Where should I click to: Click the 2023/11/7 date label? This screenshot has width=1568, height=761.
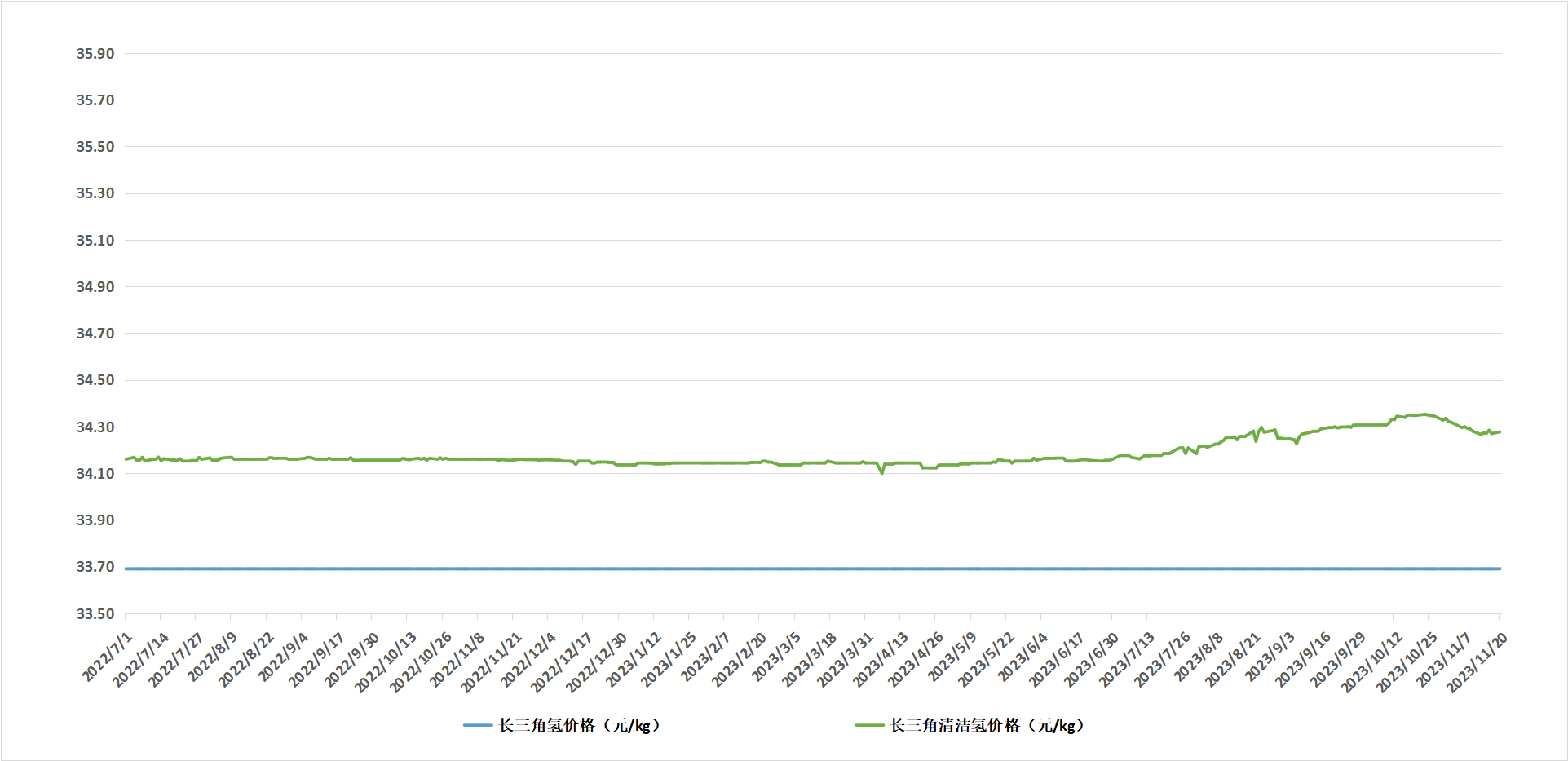pyautogui.click(x=1444, y=660)
